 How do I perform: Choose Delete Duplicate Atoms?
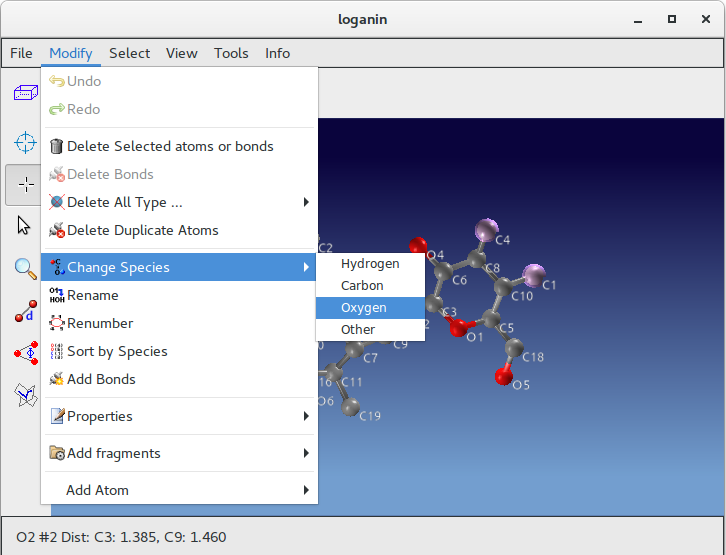coord(180,230)
